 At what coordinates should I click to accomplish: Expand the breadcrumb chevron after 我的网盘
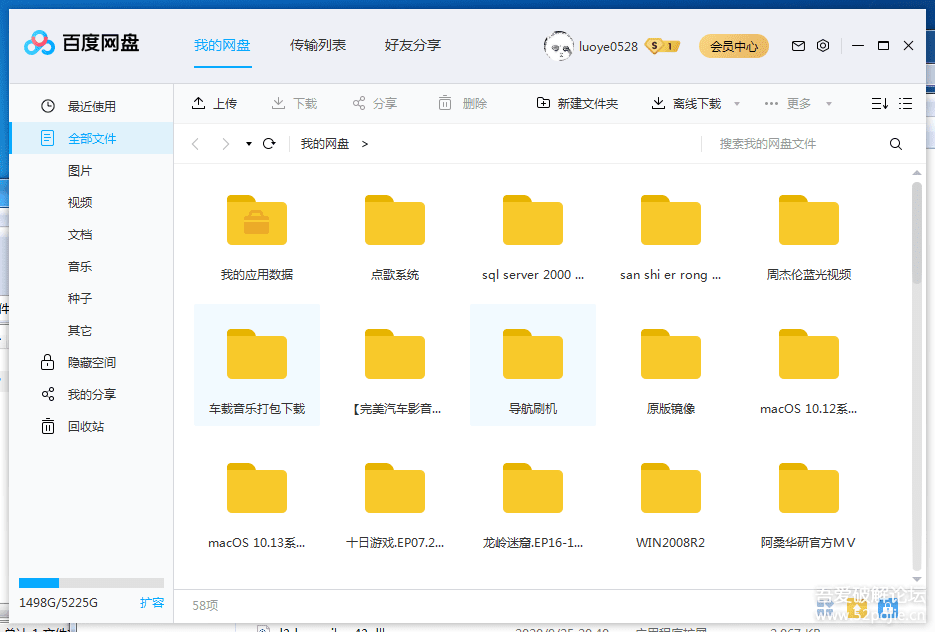(365, 144)
